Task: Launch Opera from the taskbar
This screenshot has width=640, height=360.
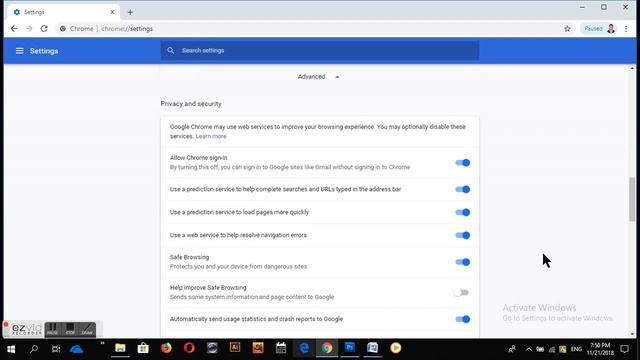Action: pos(189,348)
